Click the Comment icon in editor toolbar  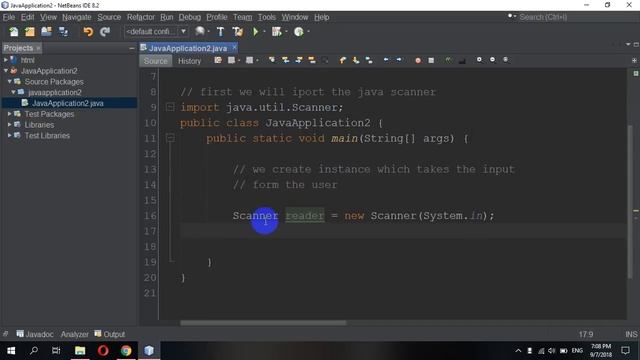point(449,60)
